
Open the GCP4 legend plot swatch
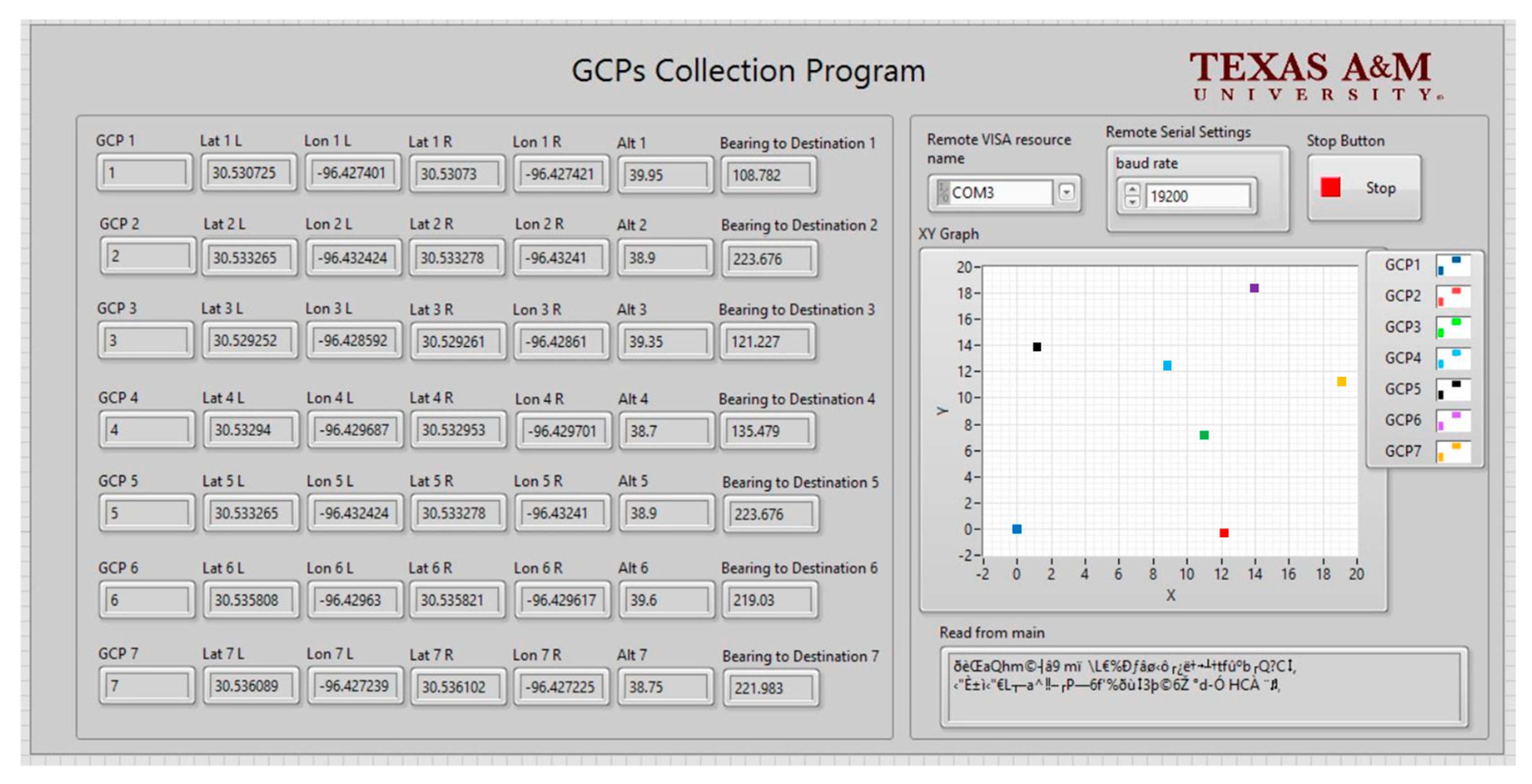click(1453, 358)
